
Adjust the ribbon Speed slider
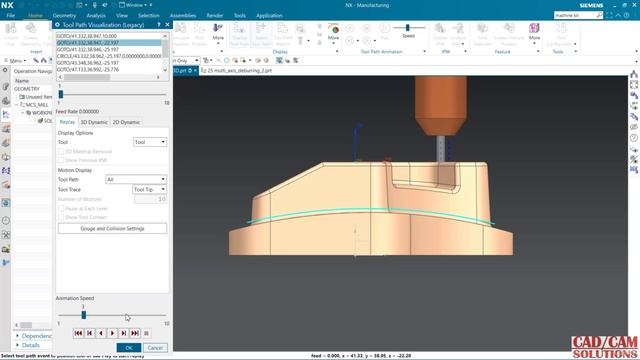407,27
